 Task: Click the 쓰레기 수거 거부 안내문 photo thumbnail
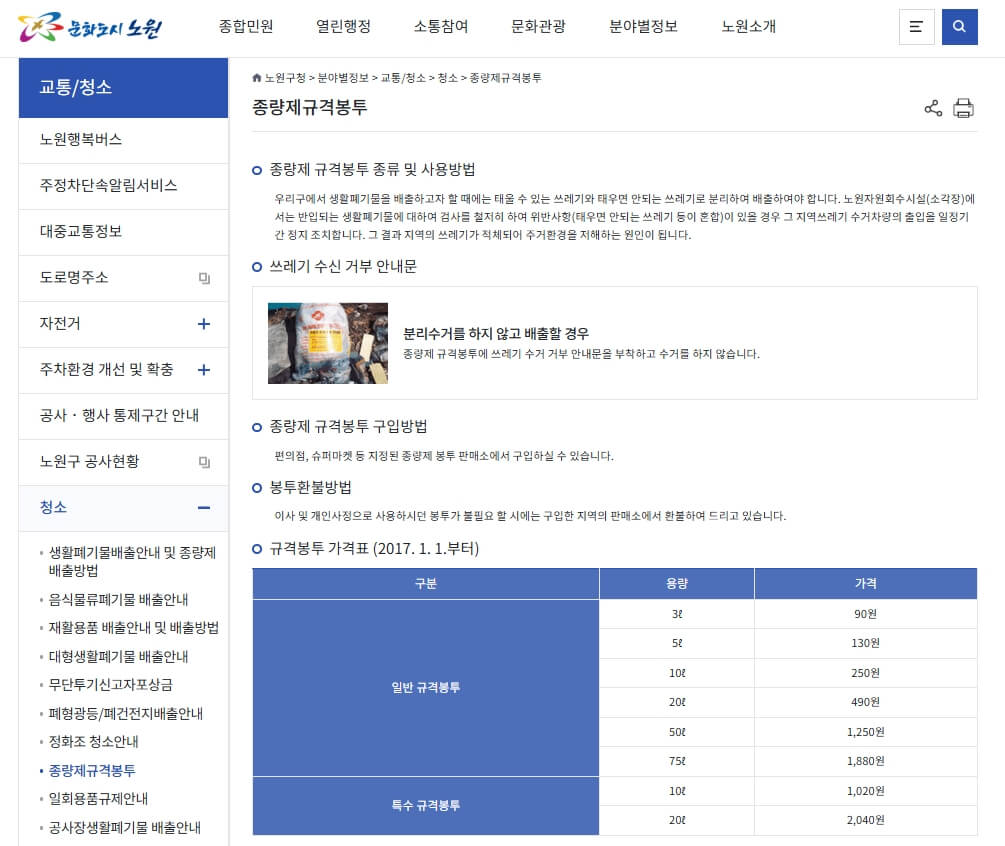327,345
